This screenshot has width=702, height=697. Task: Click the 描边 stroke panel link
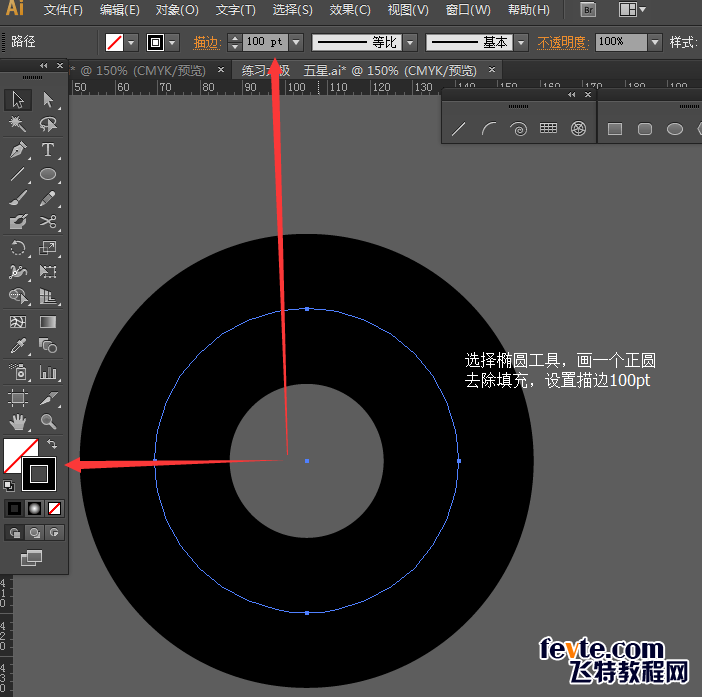click(x=207, y=43)
